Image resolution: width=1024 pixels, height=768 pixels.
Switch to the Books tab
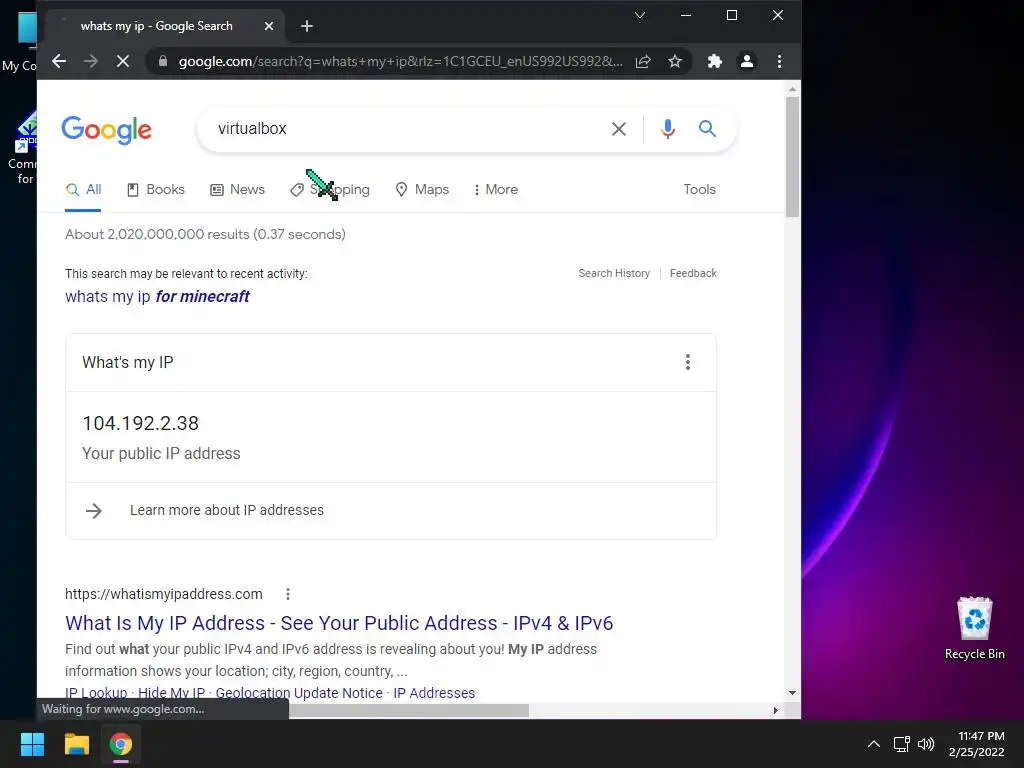(155, 190)
